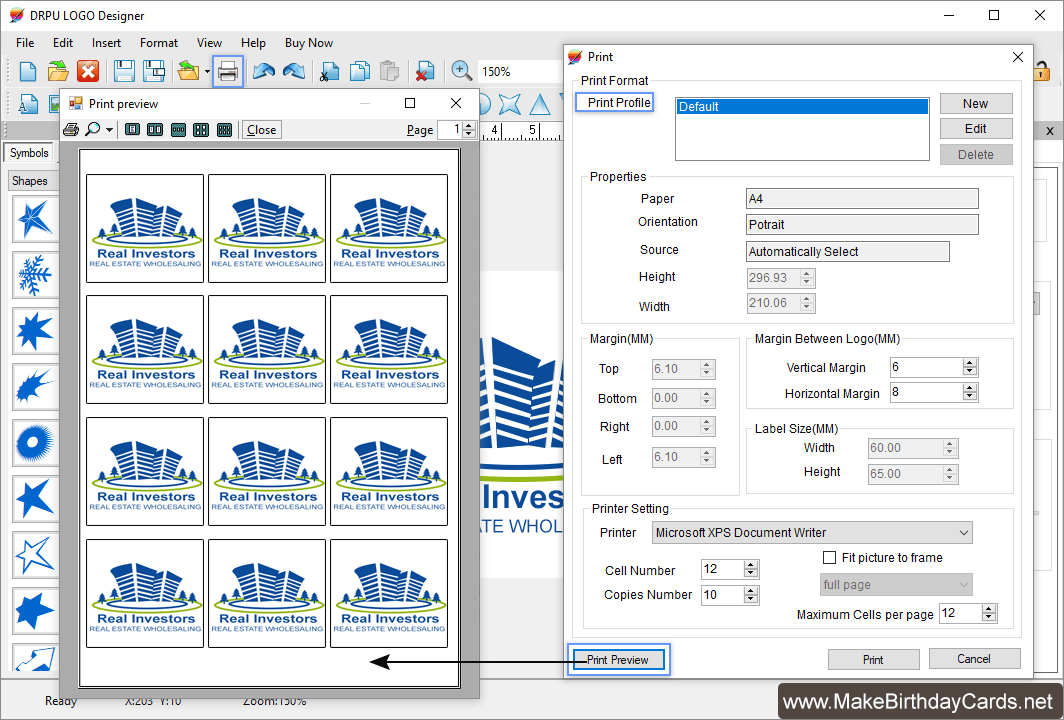Click the Text tool icon with letter A
The image size is (1064, 720).
point(28,105)
